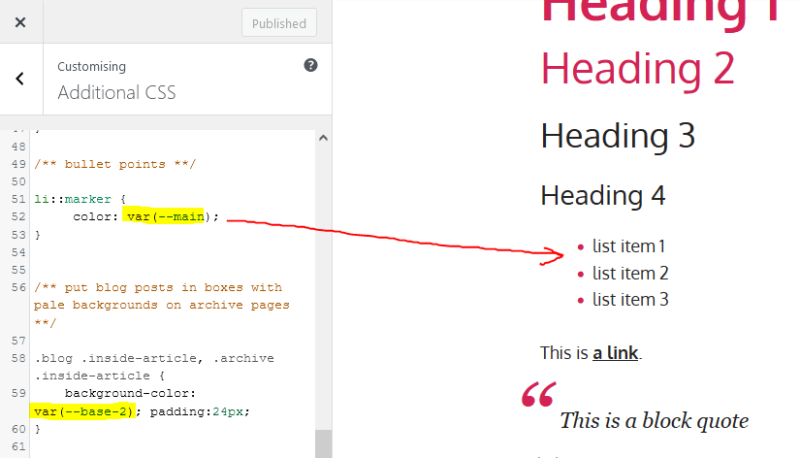Click on Heading 4 in the preview
The image size is (800, 458).
(603, 194)
